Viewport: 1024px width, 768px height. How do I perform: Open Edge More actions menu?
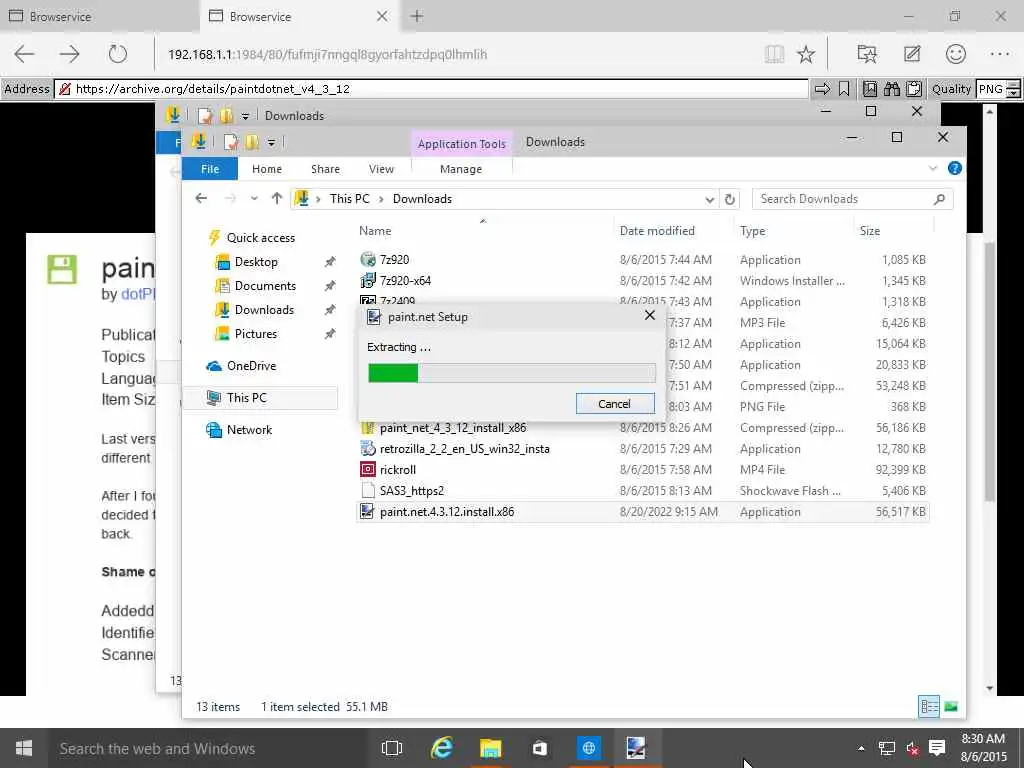1000,54
